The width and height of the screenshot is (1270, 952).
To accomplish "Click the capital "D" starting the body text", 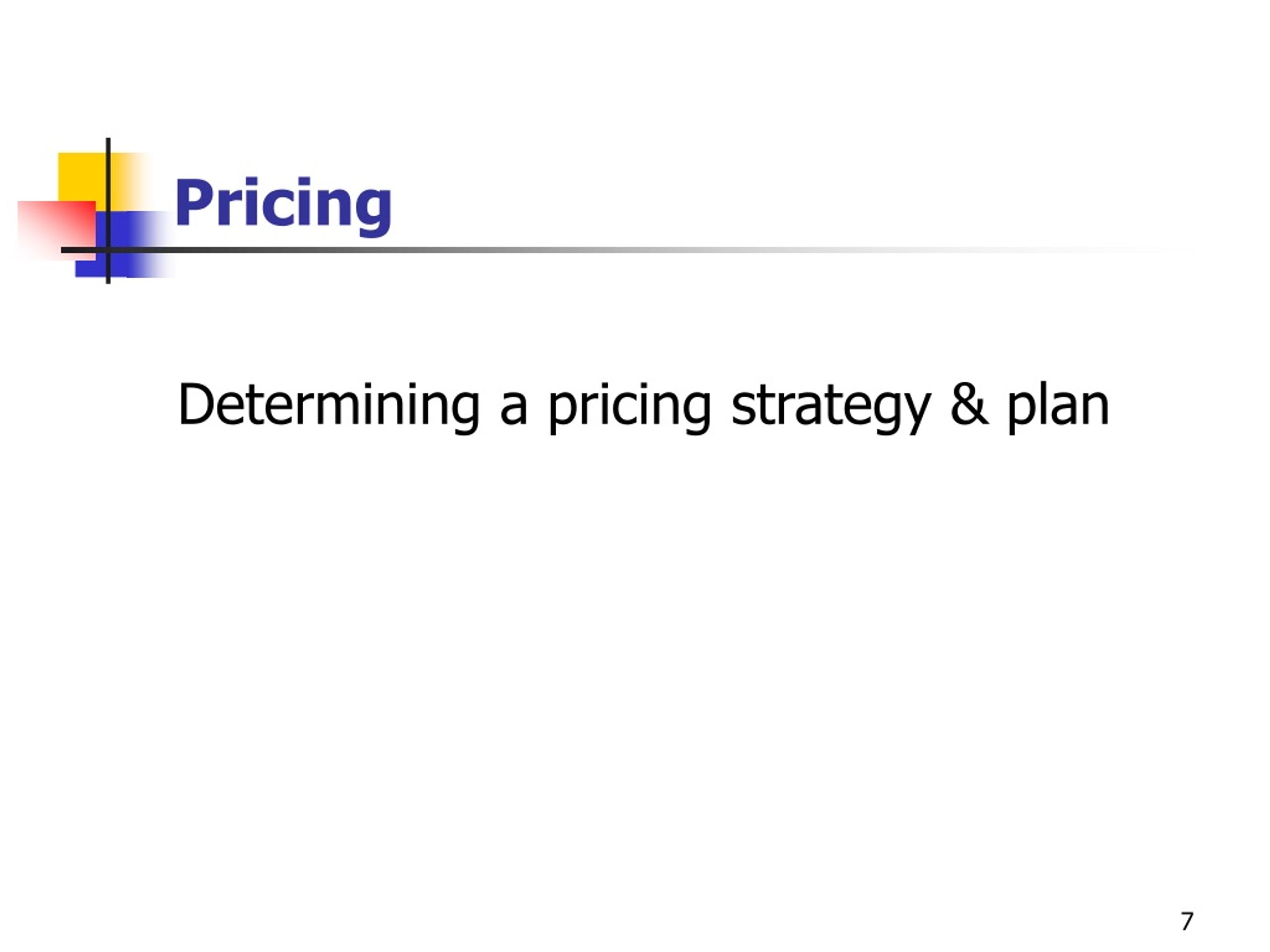I will pos(196,405).
